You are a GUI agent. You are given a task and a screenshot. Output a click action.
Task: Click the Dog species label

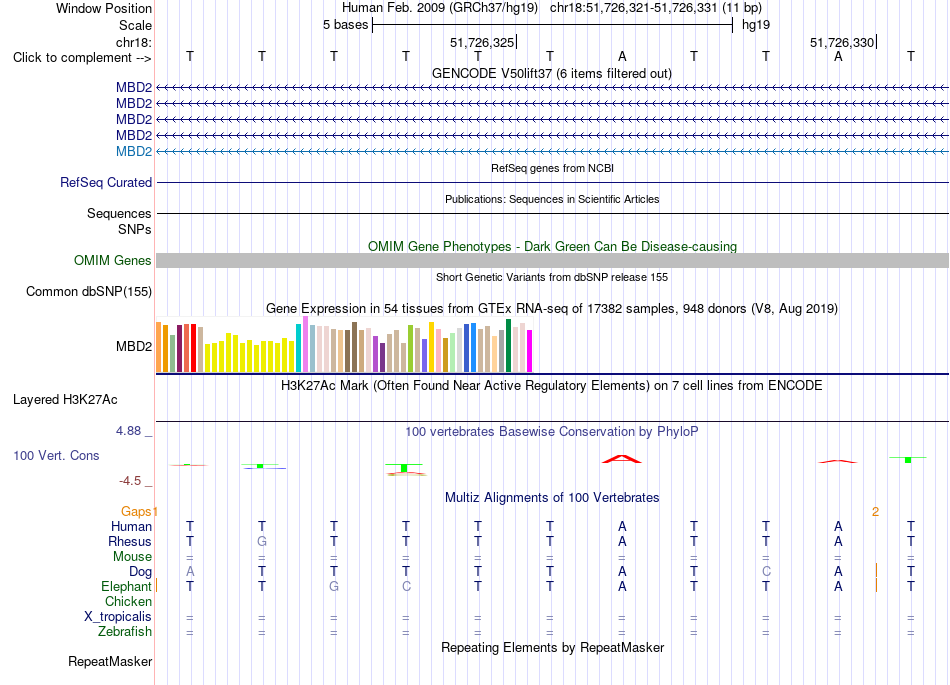[x=140, y=572]
